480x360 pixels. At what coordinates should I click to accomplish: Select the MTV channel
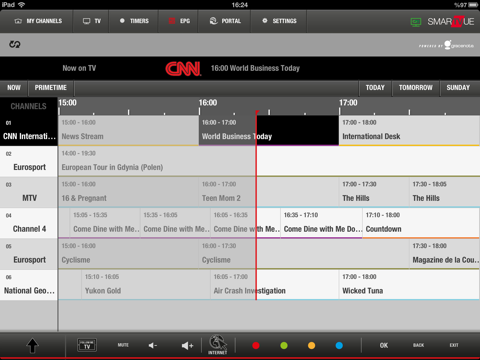coord(29,193)
